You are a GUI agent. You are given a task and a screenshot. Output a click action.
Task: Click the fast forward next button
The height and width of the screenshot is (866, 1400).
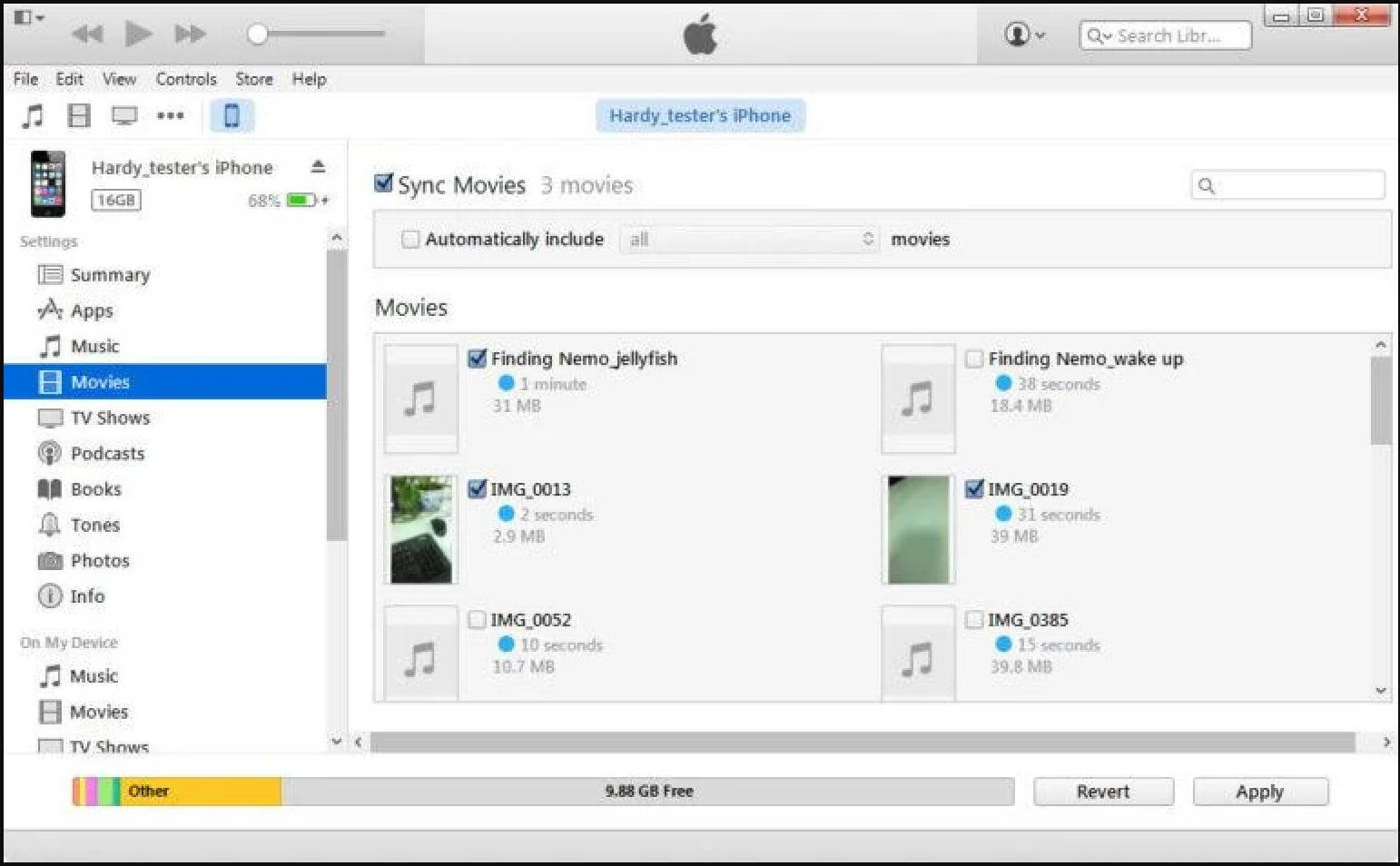[x=190, y=34]
